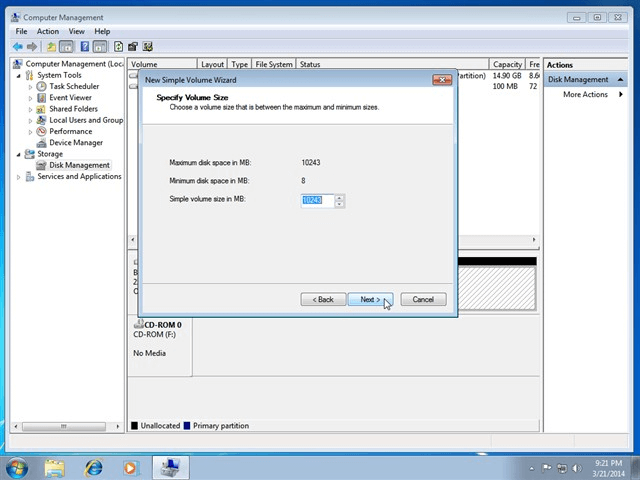Click the Next button in the wizard
Viewport: 640px width, 480px height.
[x=370, y=299]
